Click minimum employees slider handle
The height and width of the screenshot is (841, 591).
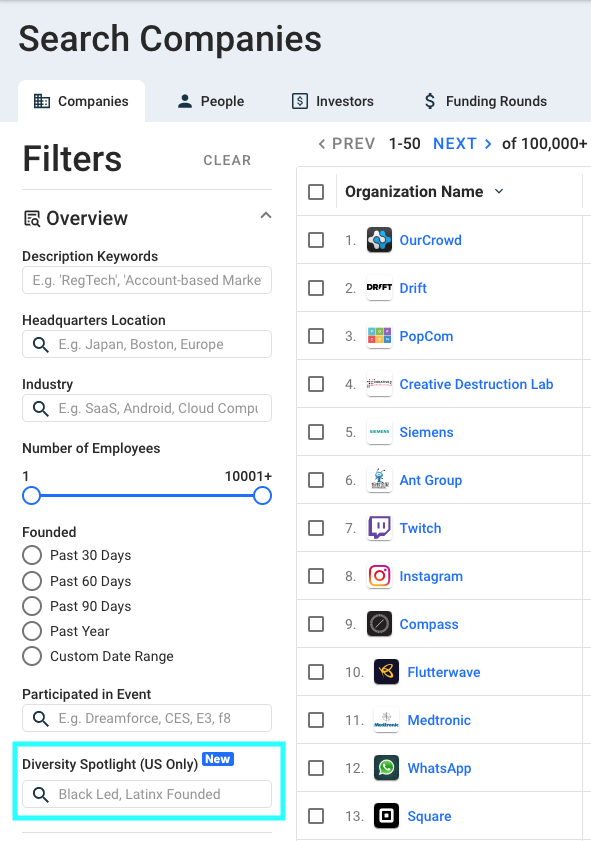click(x=32, y=496)
